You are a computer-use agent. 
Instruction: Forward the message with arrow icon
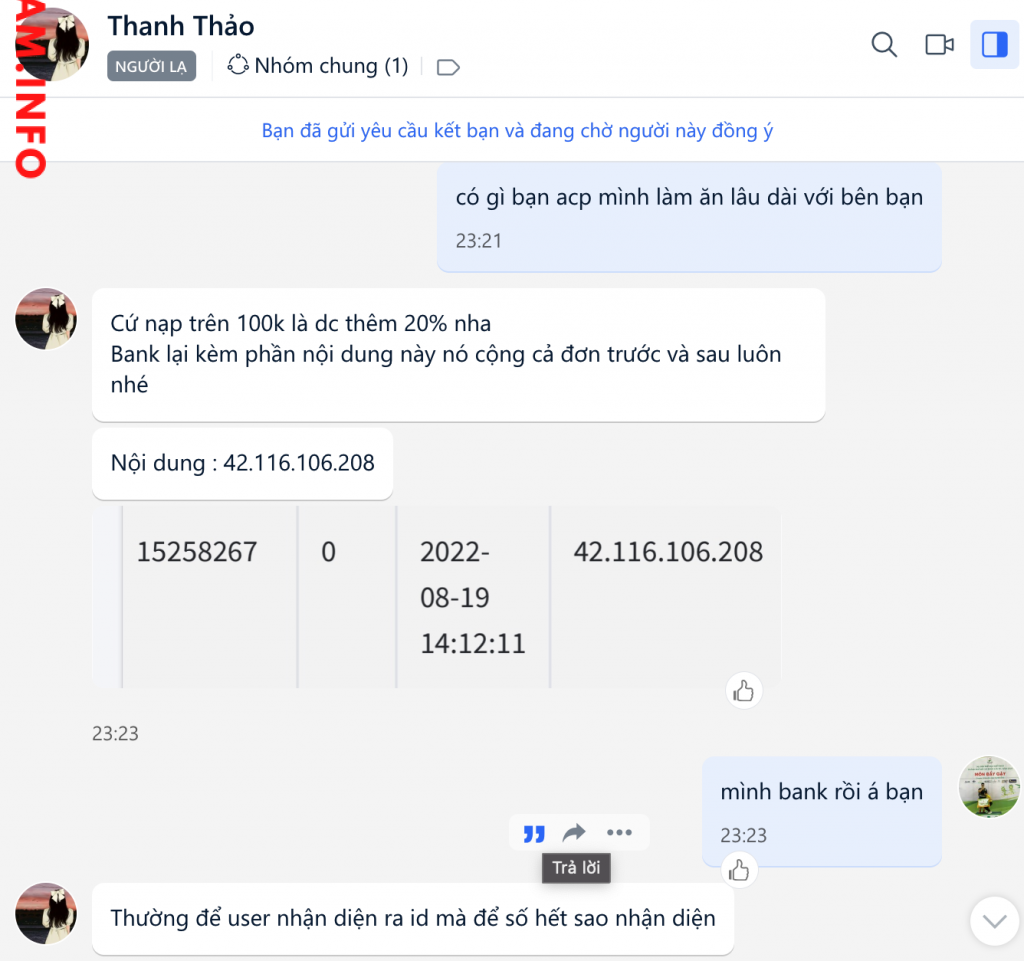(x=575, y=832)
